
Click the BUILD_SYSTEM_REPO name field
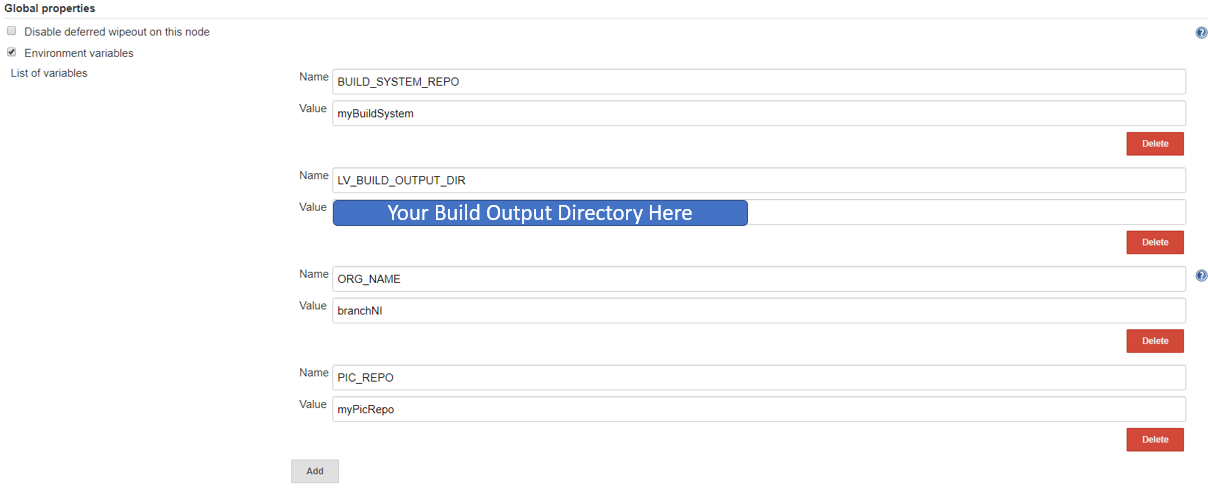[758, 82]
